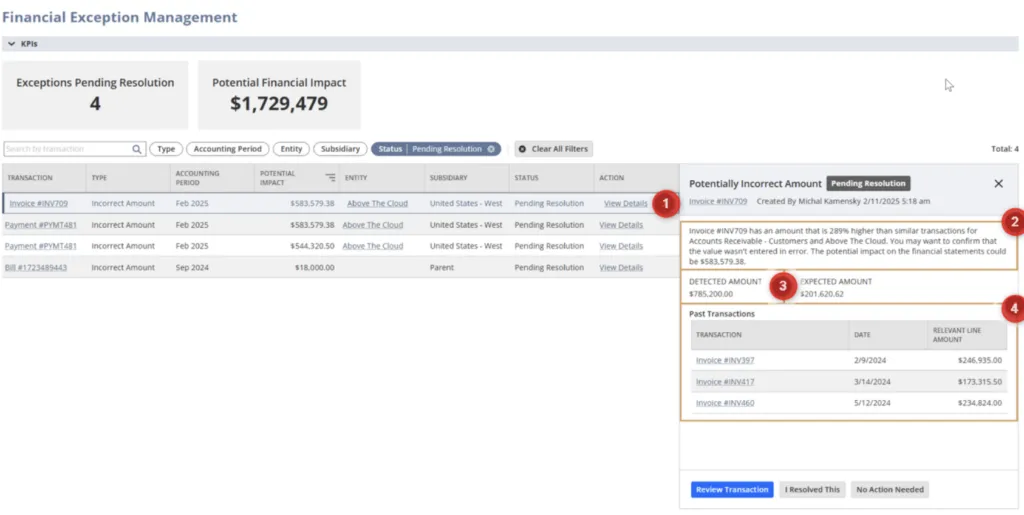Viewport: 1024px width, 515px height.
Task: Open Above The Cloud entity in Invoice row
Action: coord(377,203)
